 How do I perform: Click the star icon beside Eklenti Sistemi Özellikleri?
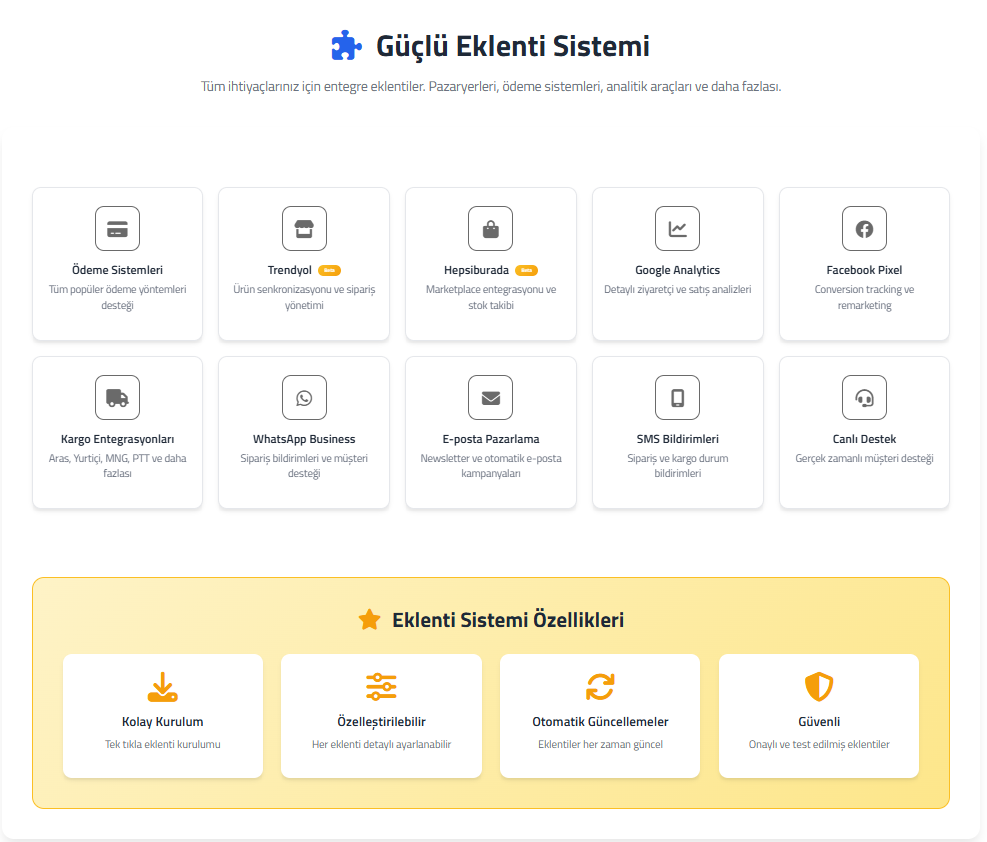pyautogui.click(x=370, y=620)
